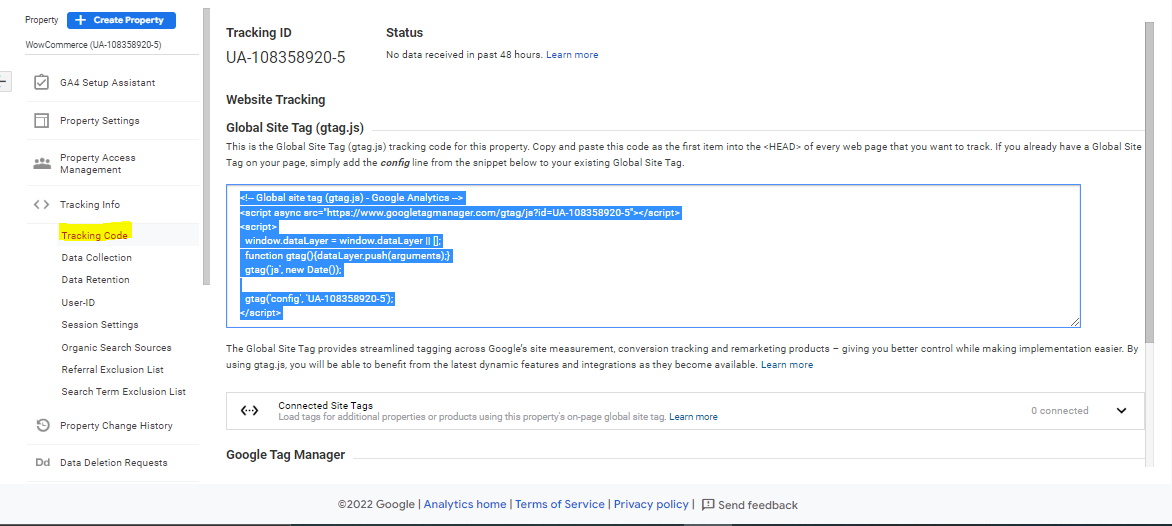Click the Connected Site Tags icon
The width and height of the screenshot is (1172, 526).
[x=249, y=410]
